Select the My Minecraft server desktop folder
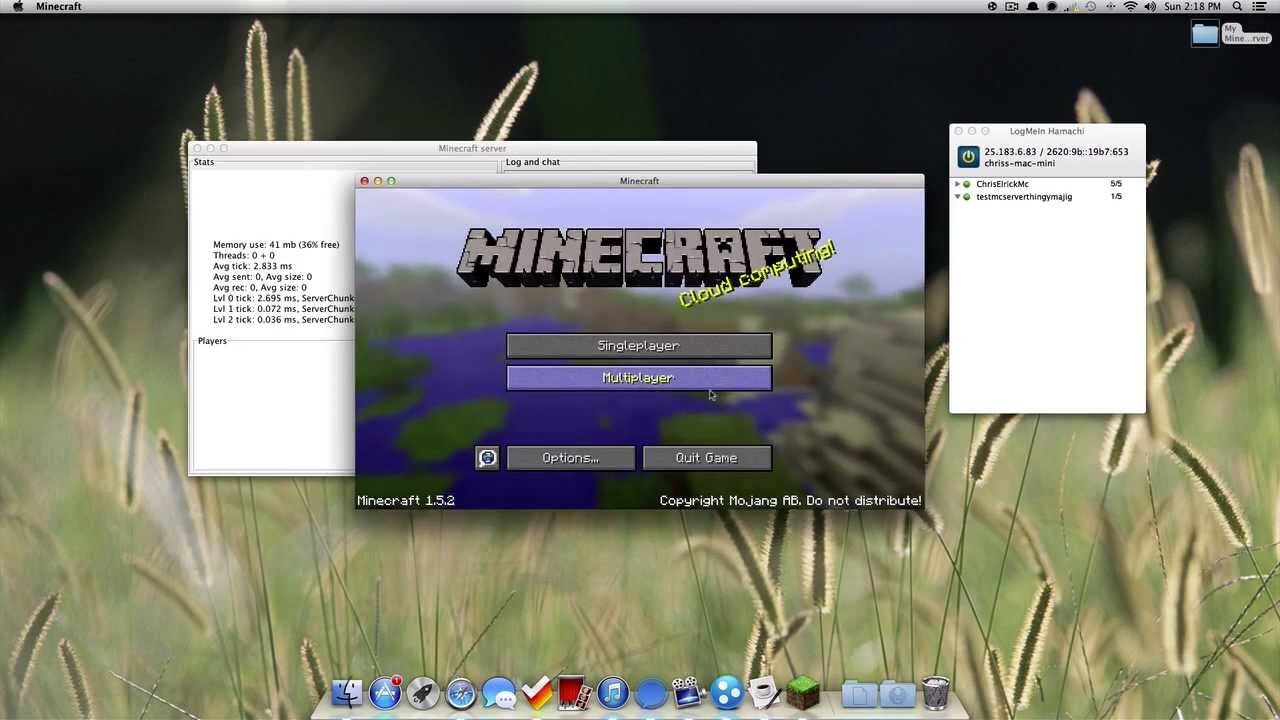 (1205, 34)
